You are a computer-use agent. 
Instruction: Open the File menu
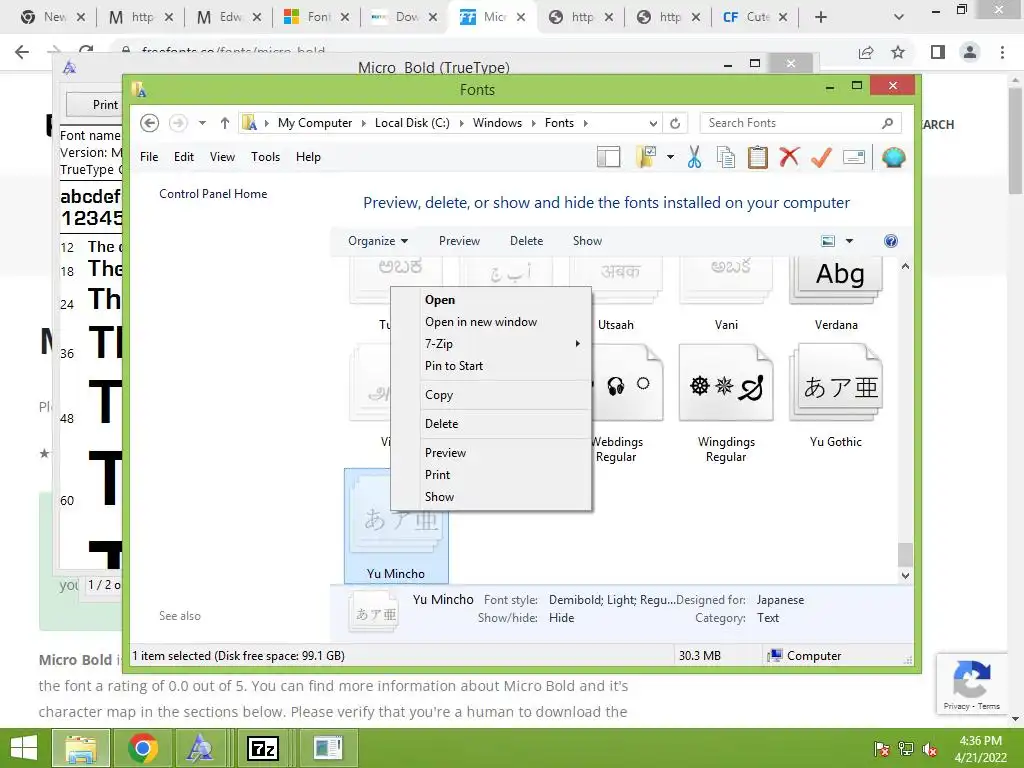pos(149,157)
